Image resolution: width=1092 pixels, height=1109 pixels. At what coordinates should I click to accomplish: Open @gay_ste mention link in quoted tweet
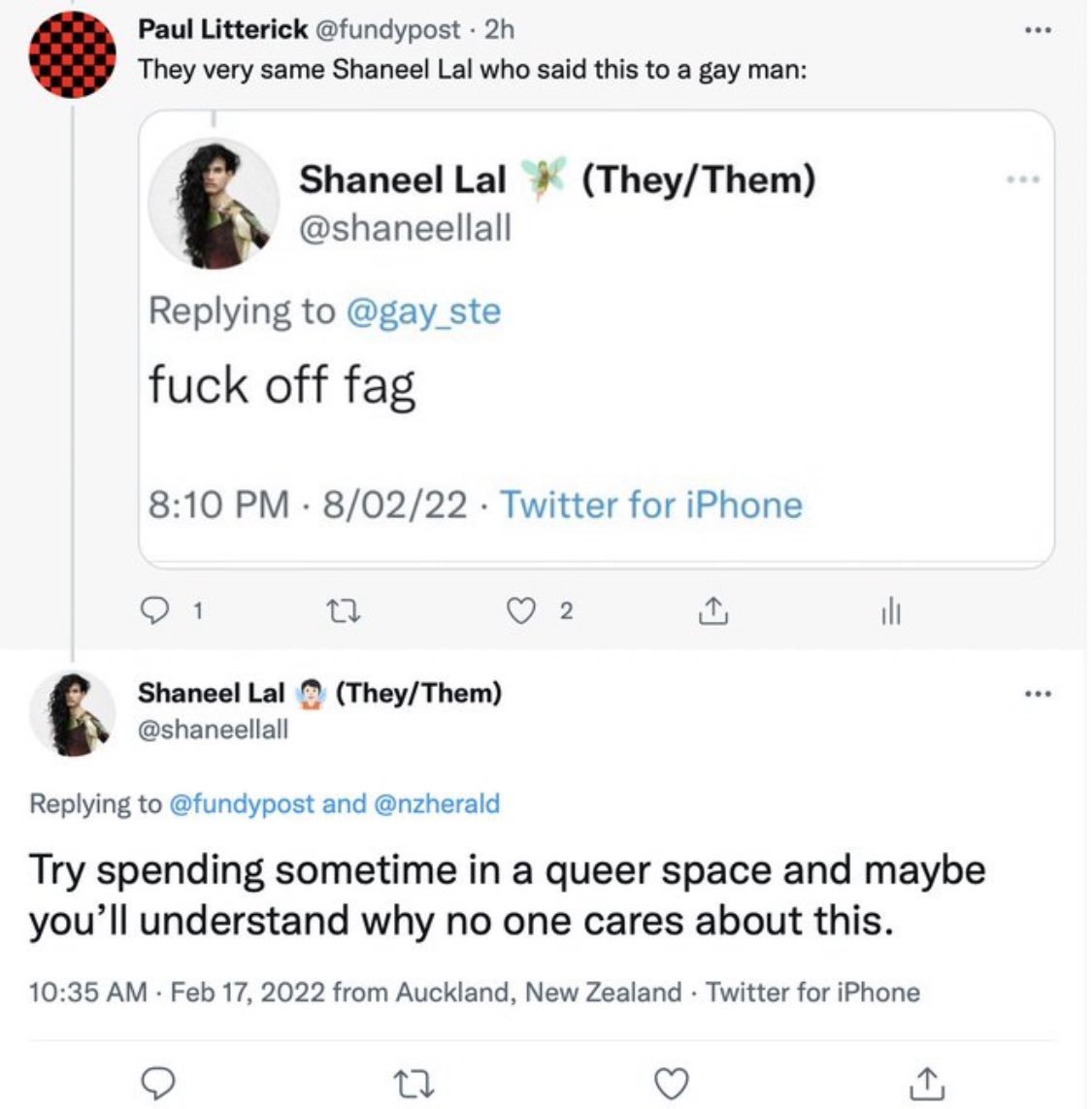pyautogui.click(x=422, y=311)
